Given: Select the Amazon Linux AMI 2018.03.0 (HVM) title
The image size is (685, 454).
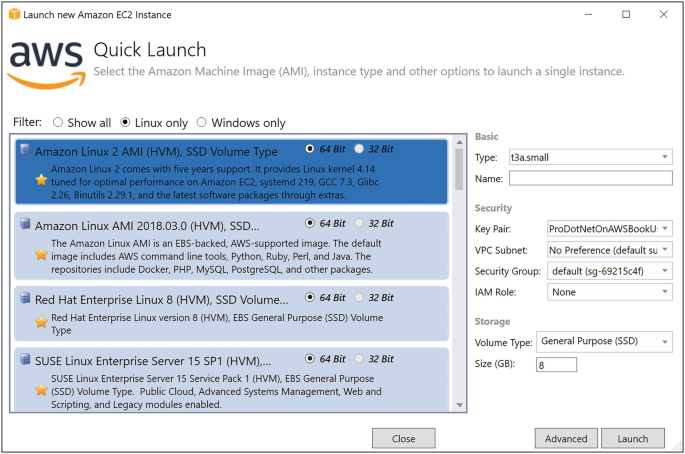Looking at the screenshot, I should tap(147, 226).
